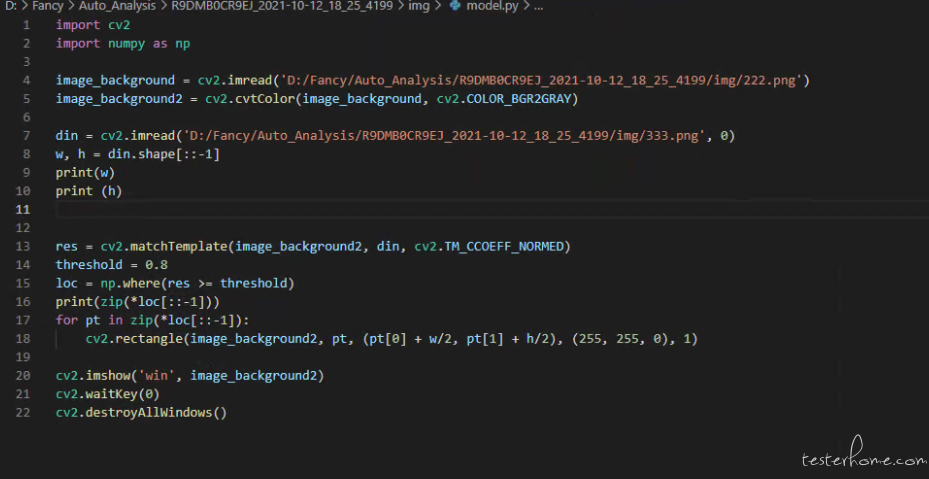Click the 'cv2.waitKey(0)' line

[x=108, y=394]
